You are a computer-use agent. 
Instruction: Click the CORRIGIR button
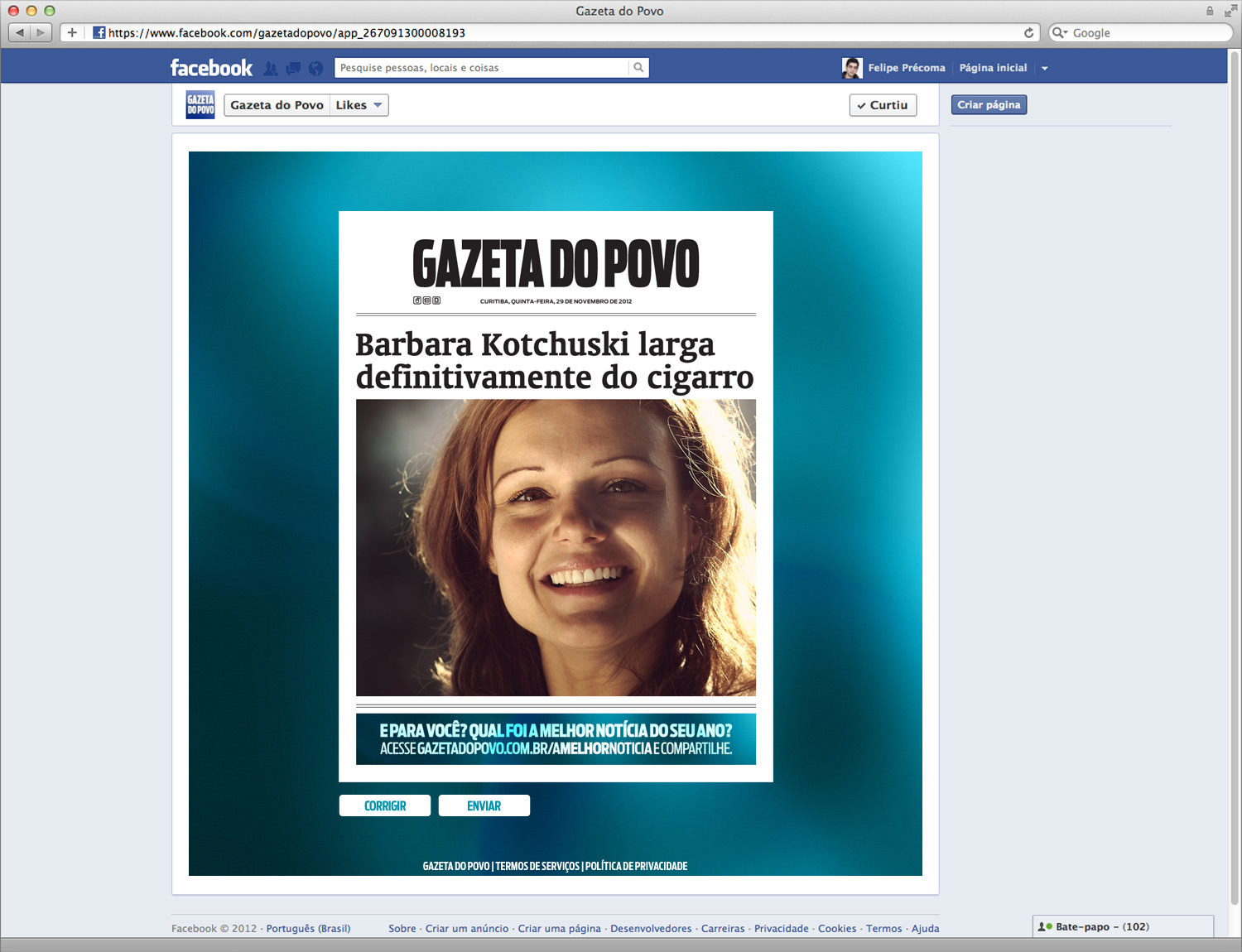point(385,805)
